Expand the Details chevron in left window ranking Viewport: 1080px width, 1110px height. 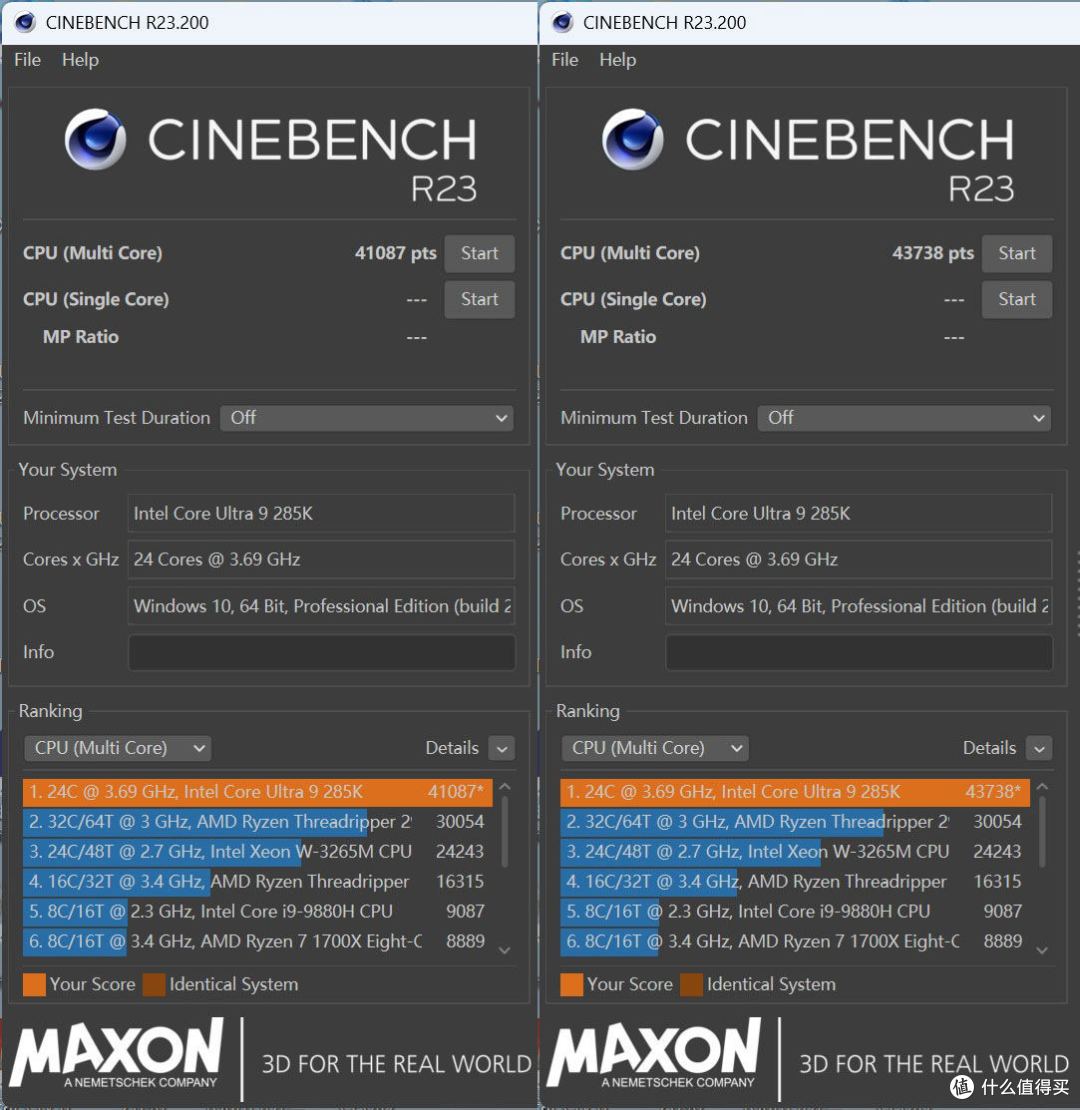point(502,748)
